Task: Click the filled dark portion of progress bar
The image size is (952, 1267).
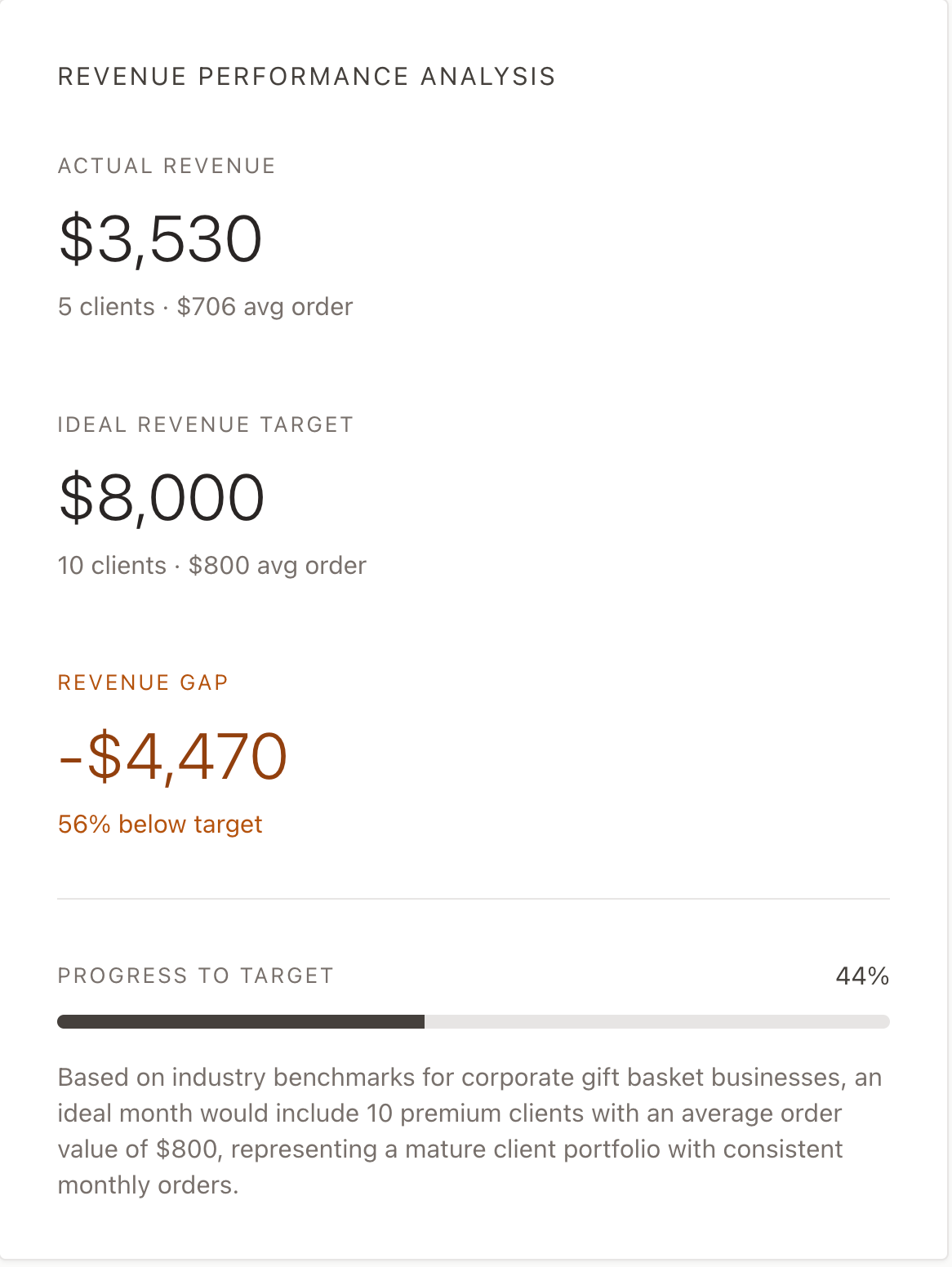Action: click(241, 1022)
